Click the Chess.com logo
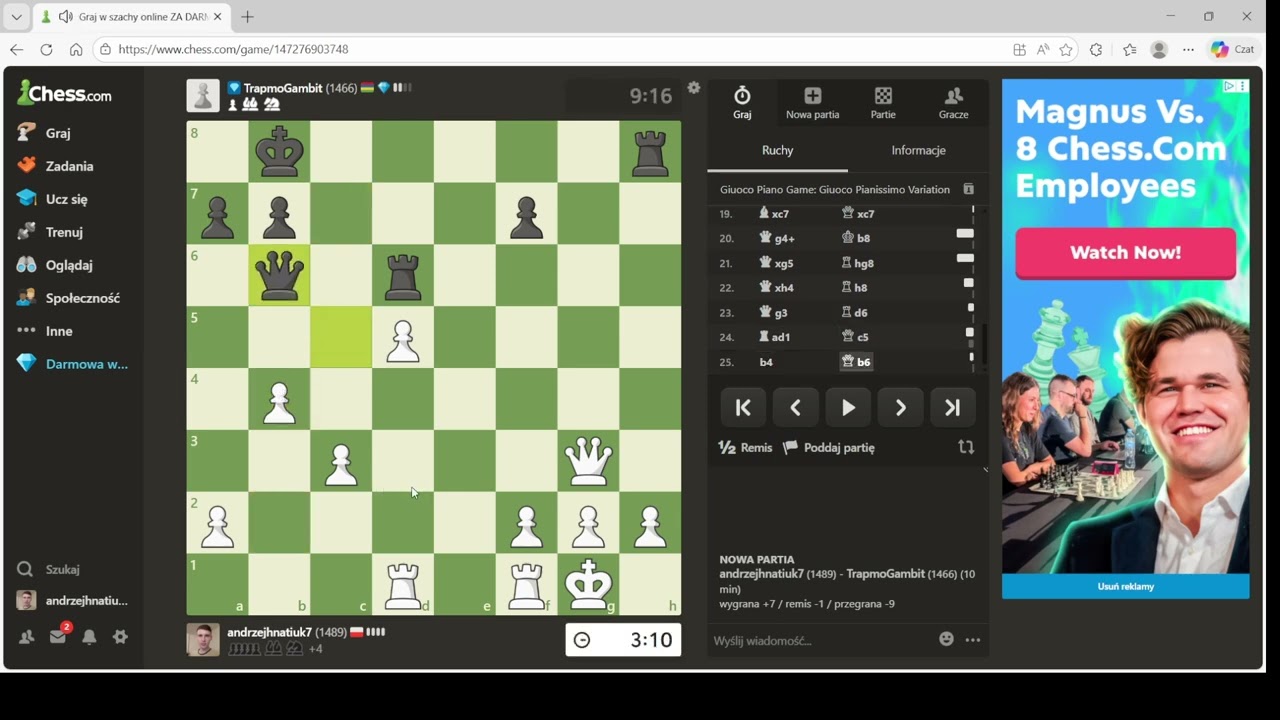This screenshot has width=1280, height=720. pos(65,94)
